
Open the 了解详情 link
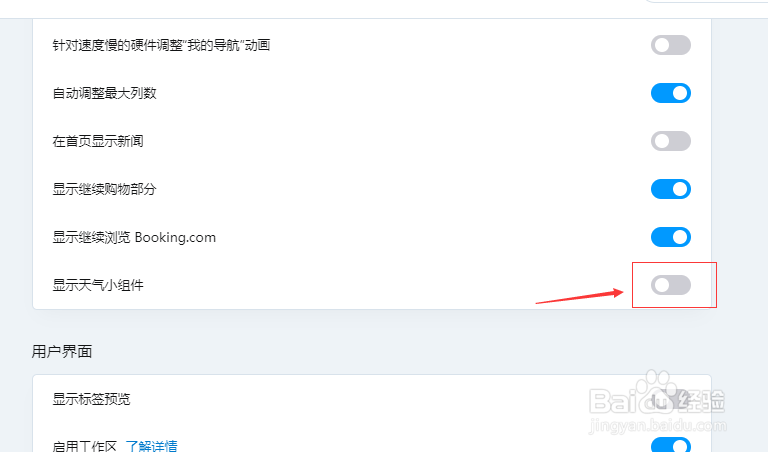pyautogui.click(x=151, y=446)
